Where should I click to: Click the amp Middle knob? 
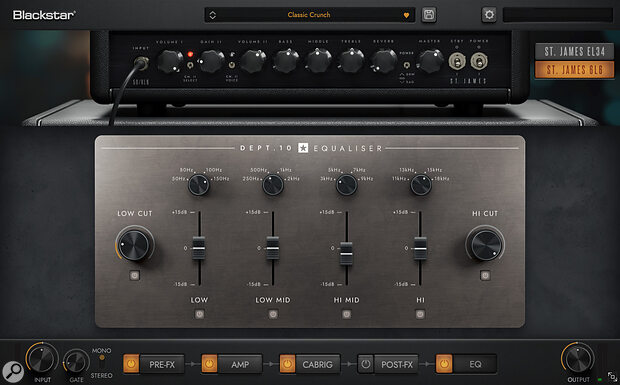[x=318, y=61]
